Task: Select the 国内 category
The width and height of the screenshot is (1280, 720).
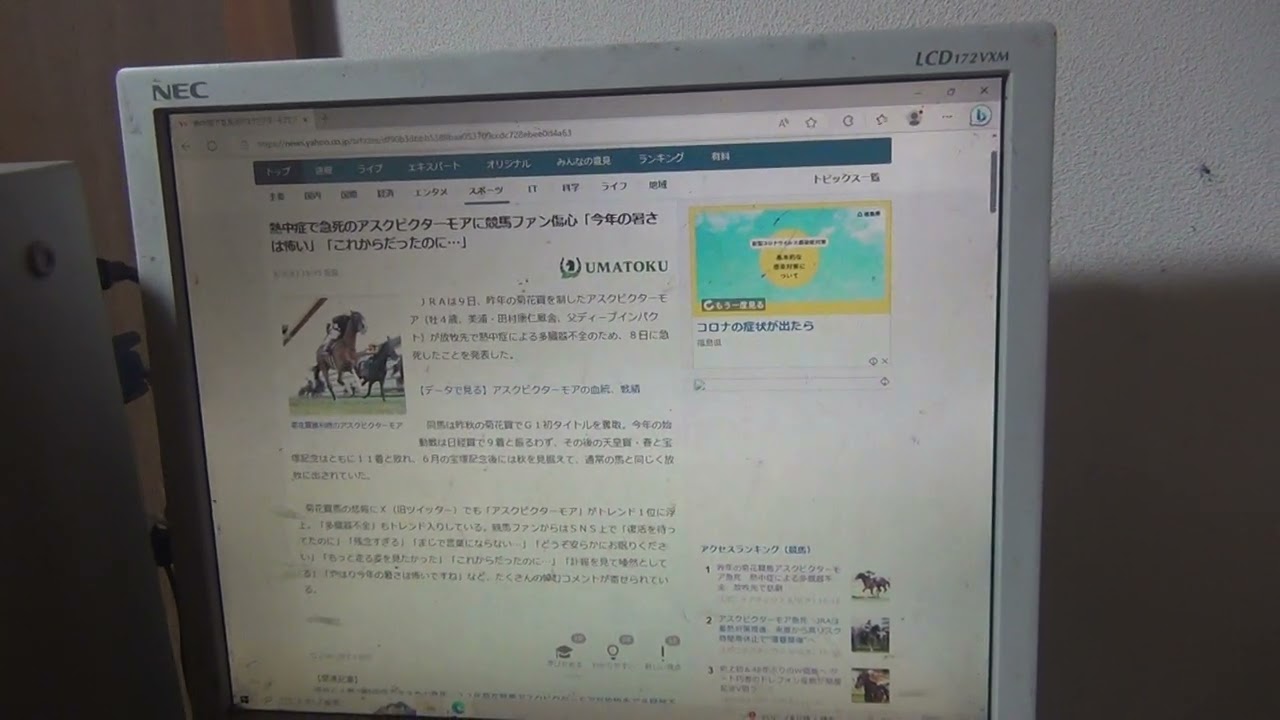Action: point(313,196)
